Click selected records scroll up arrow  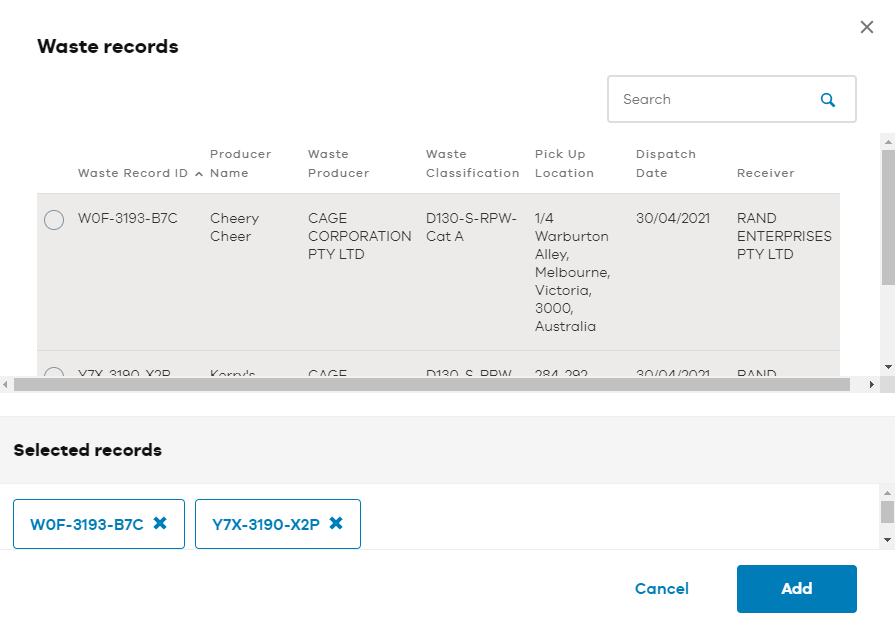(x=887, y=493)
